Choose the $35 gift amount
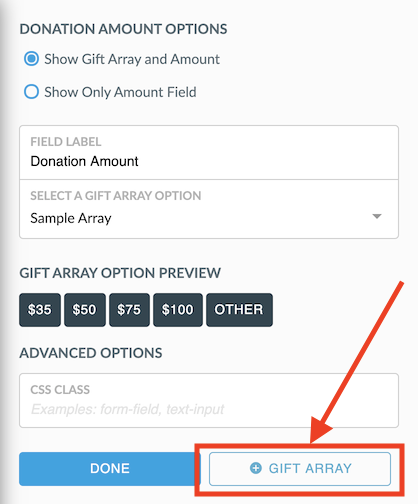The height and width of the screenshot is (504, 418). (40, 310)
